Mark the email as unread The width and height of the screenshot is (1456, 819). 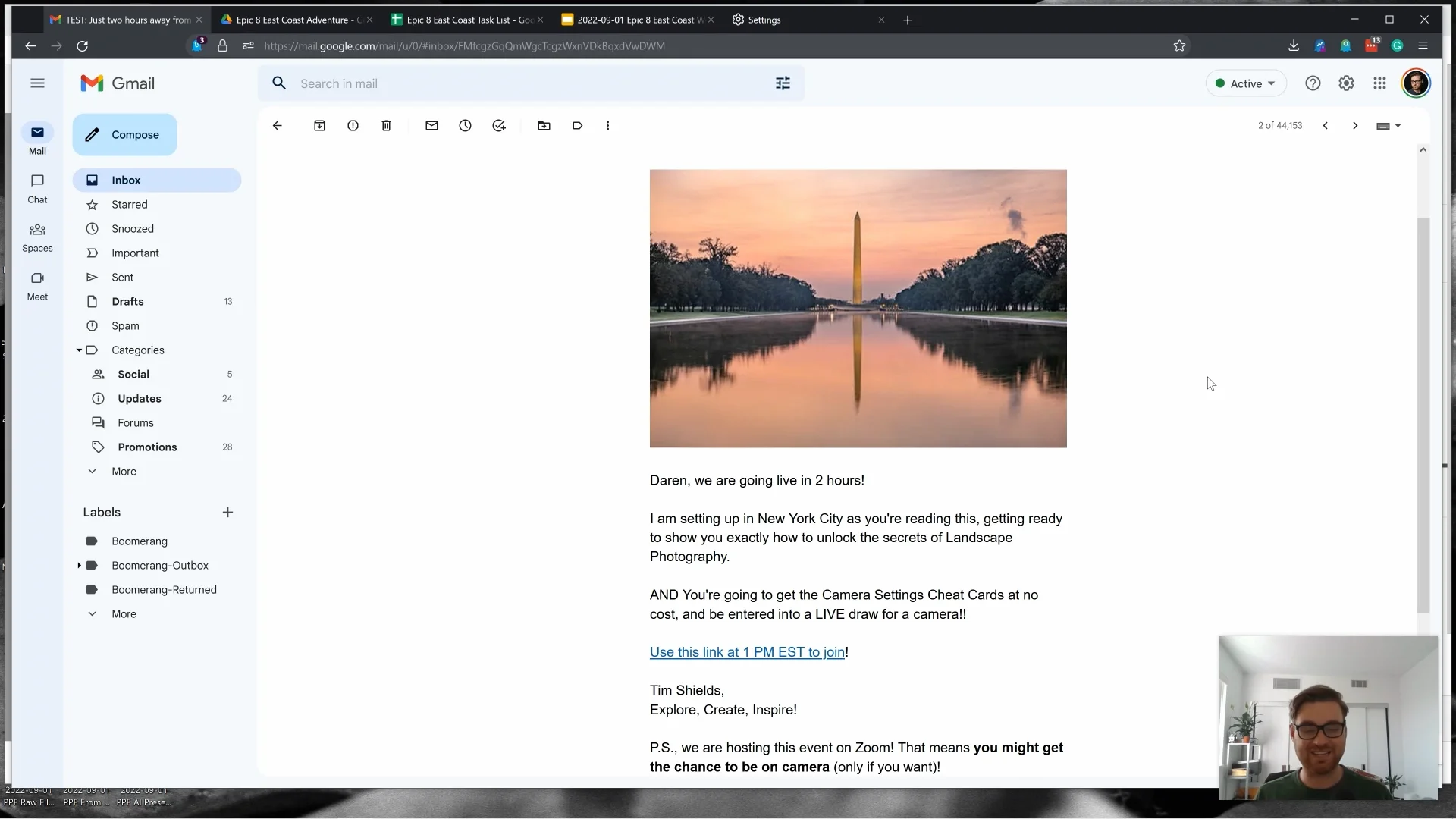click(431, 126)
